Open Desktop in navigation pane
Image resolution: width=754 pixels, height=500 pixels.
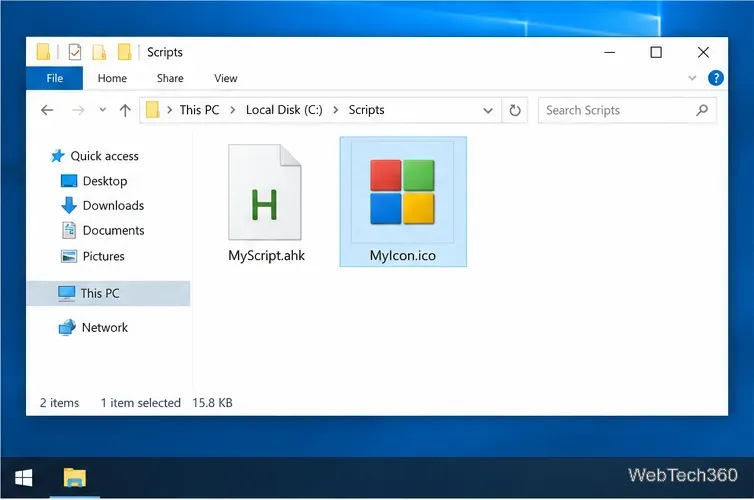pyautogui.click(x=94, y=181)
